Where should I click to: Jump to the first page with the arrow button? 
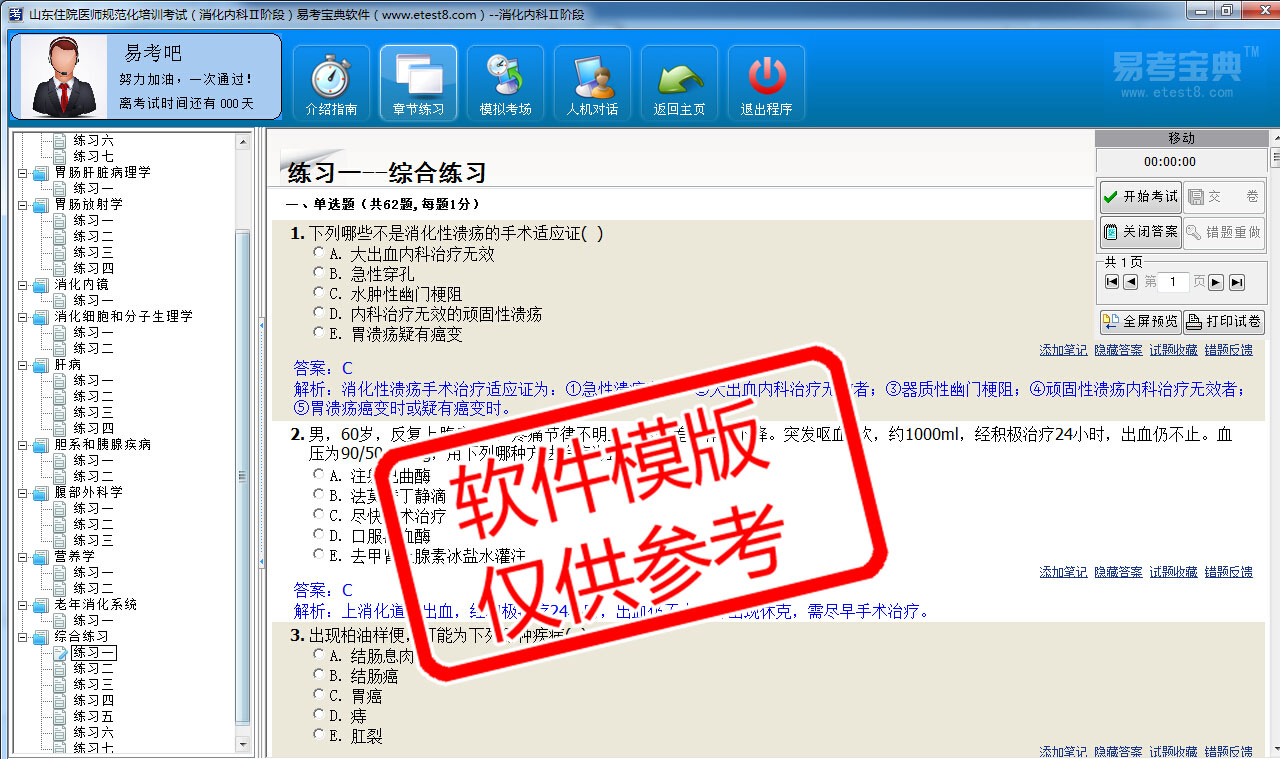click(1111, 282)
